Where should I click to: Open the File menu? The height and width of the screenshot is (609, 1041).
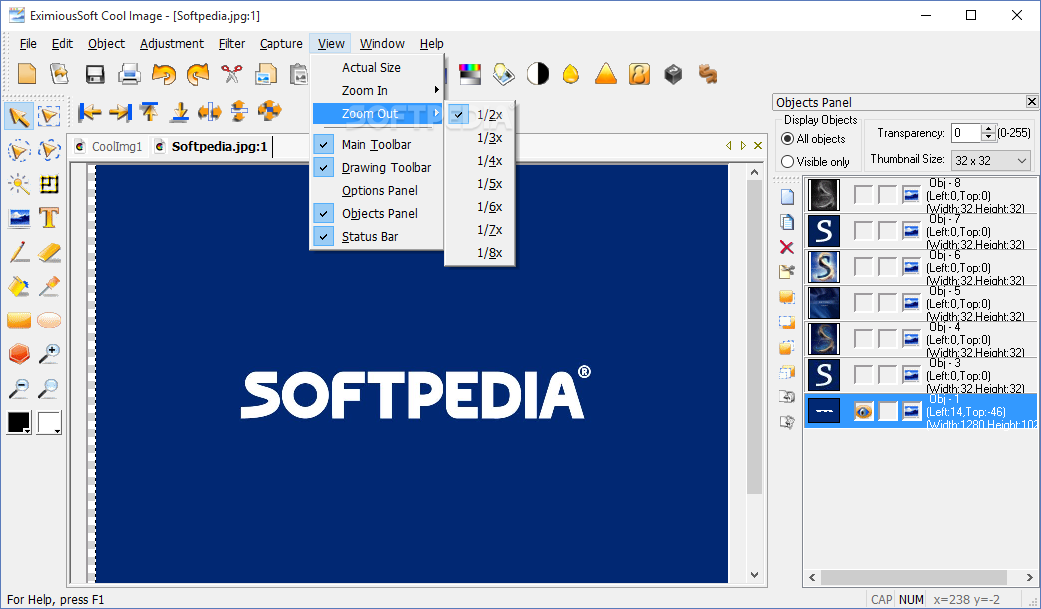pos(28,44)
